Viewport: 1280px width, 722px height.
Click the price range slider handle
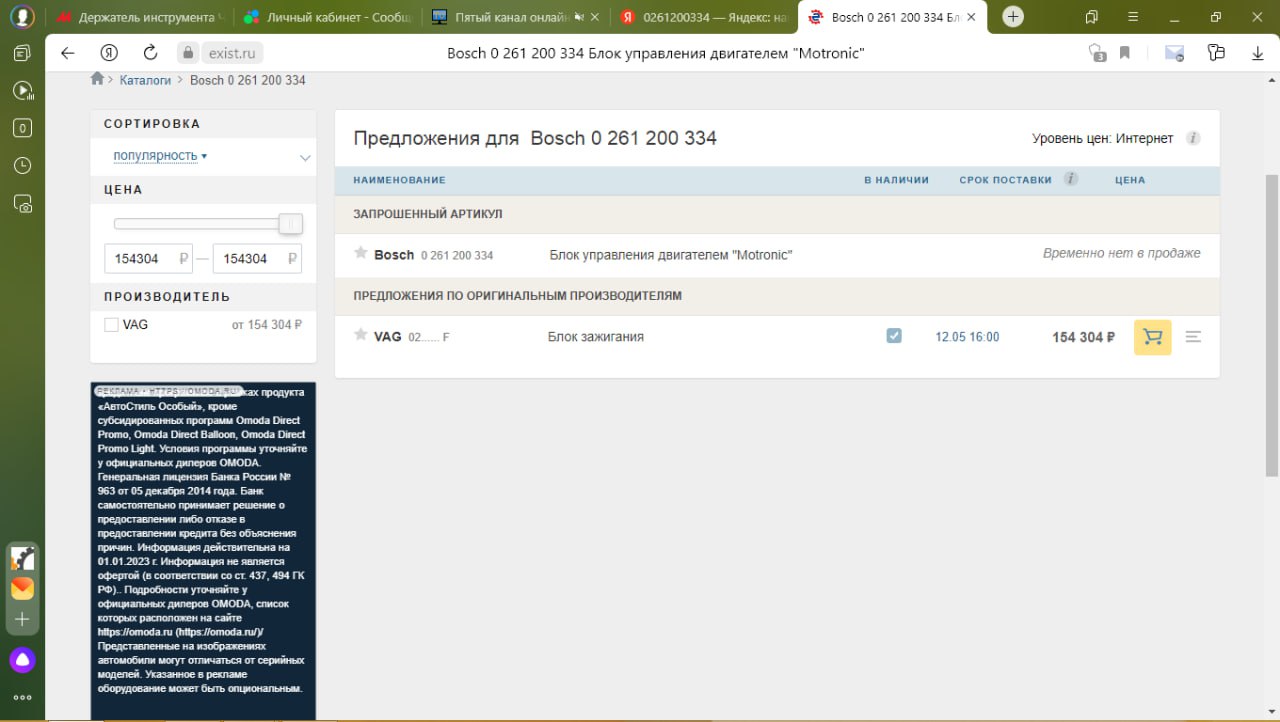point(290,224)
